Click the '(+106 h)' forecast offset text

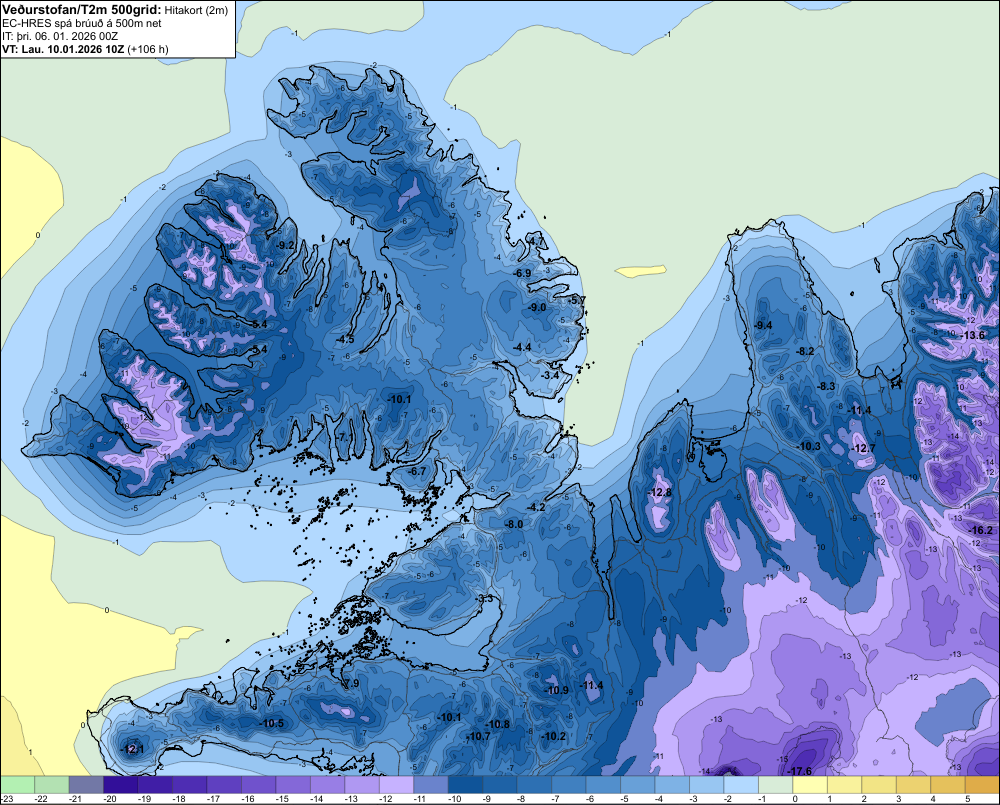pos(148,49)
